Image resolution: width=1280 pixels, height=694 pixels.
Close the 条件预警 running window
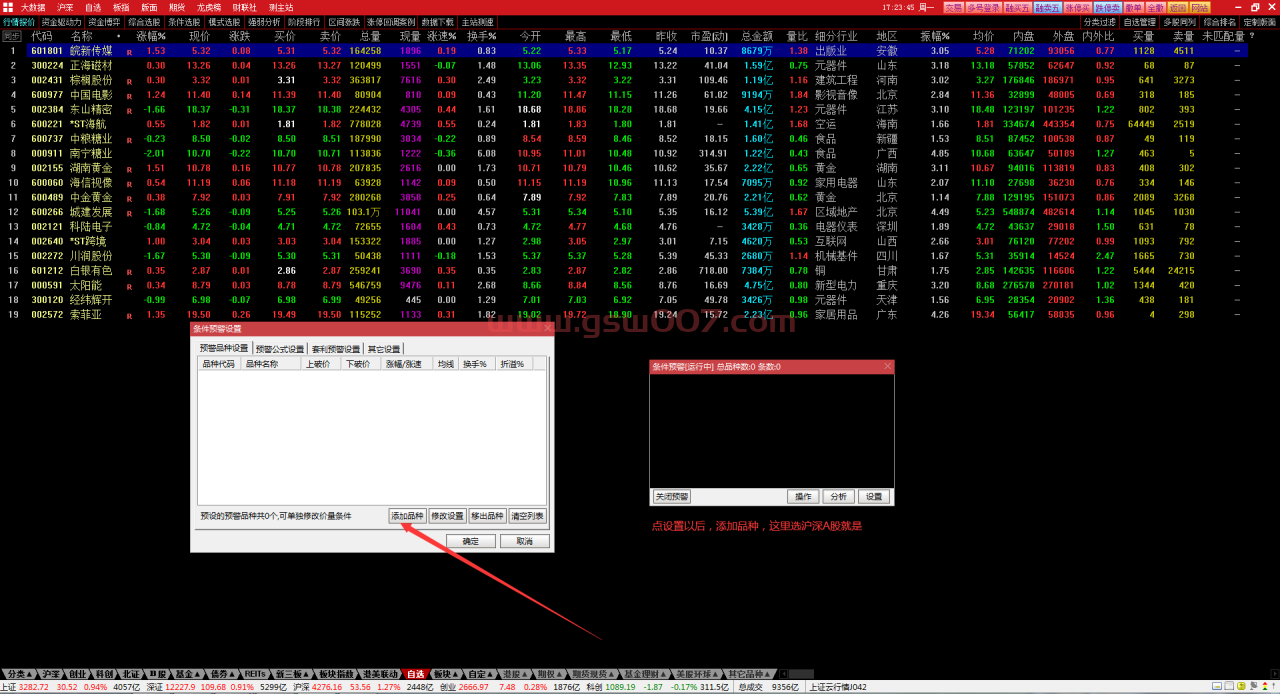[887, 367]
